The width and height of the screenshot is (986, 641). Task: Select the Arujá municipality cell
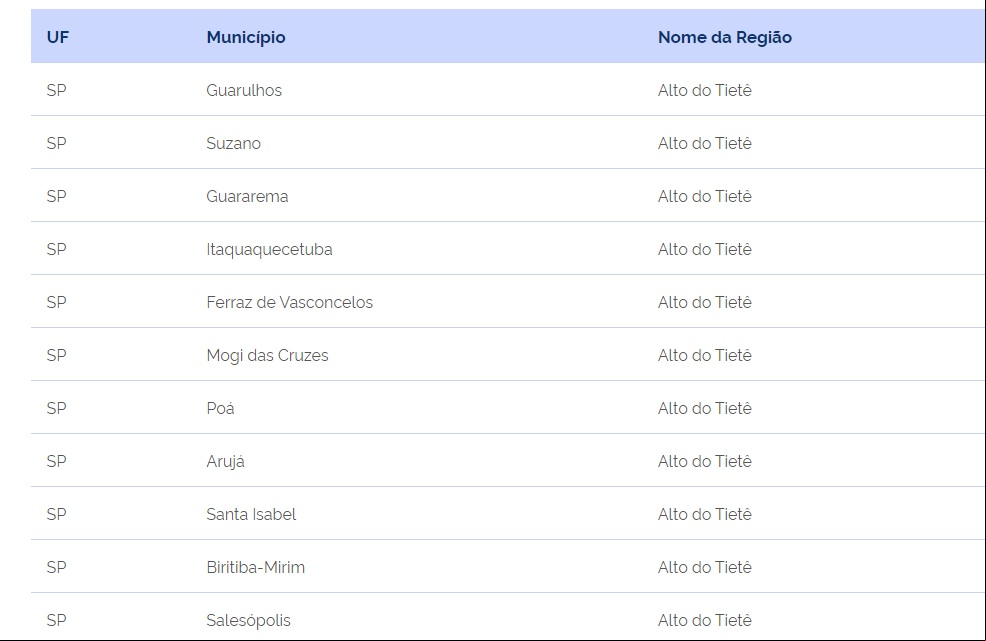pyautogui.click(x=225, y=462)
